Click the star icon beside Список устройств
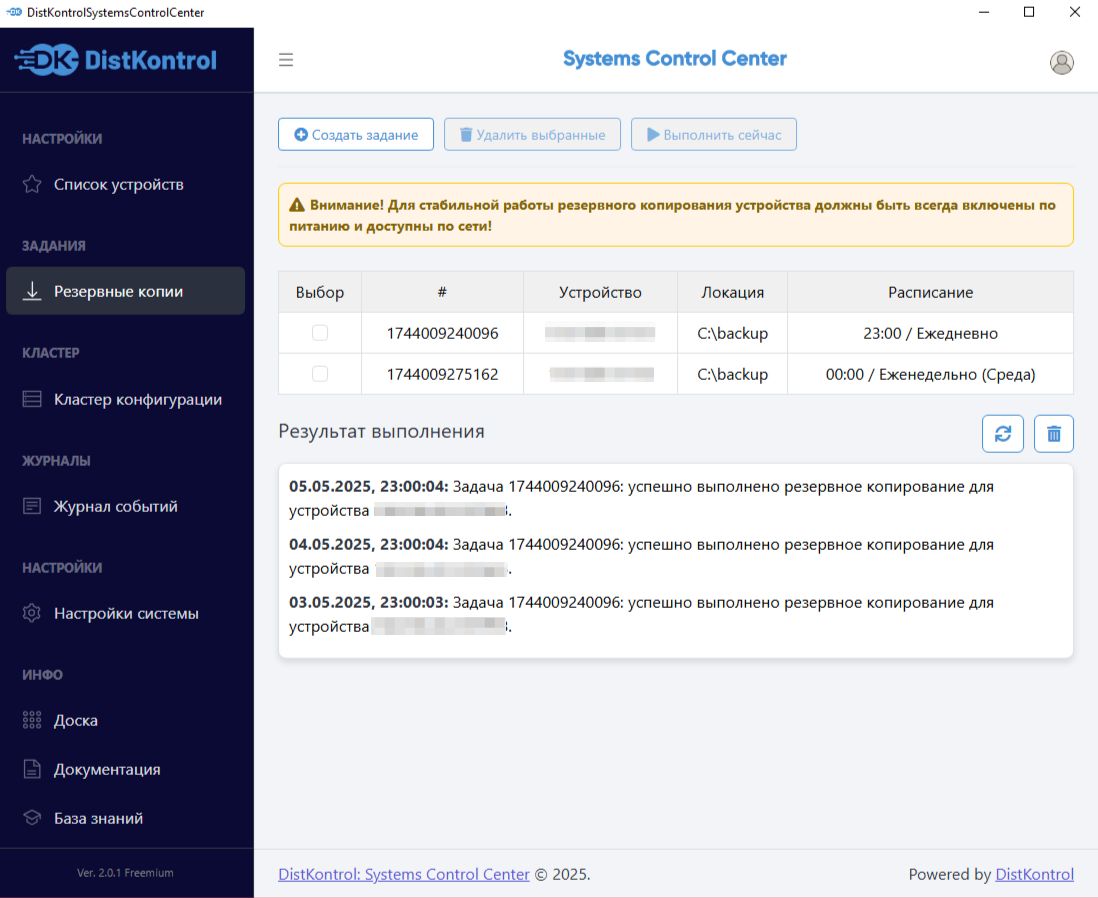 [x=32, y=185]
